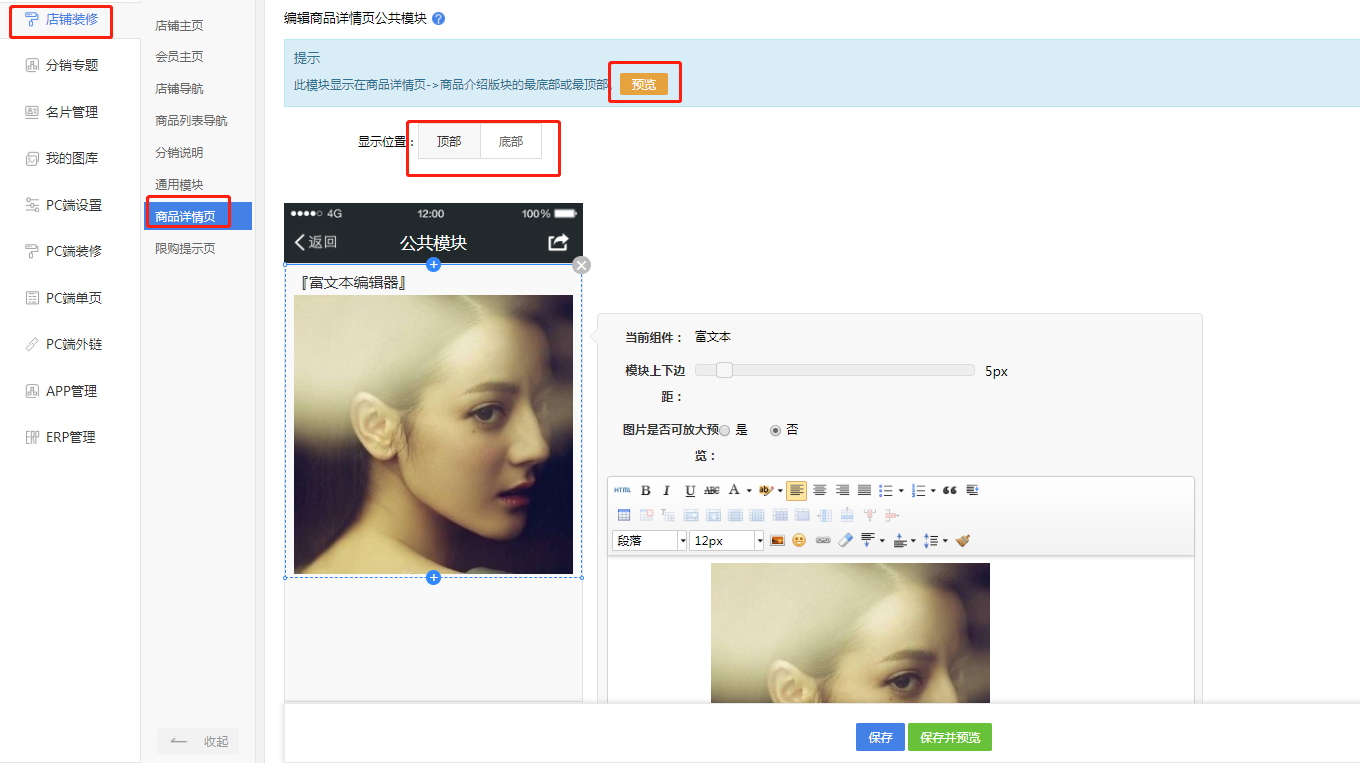Image resolution: width=1360 pixels, height=763 pixels.
Task: Center-align the editor text
Action: (x=819, y=490)
